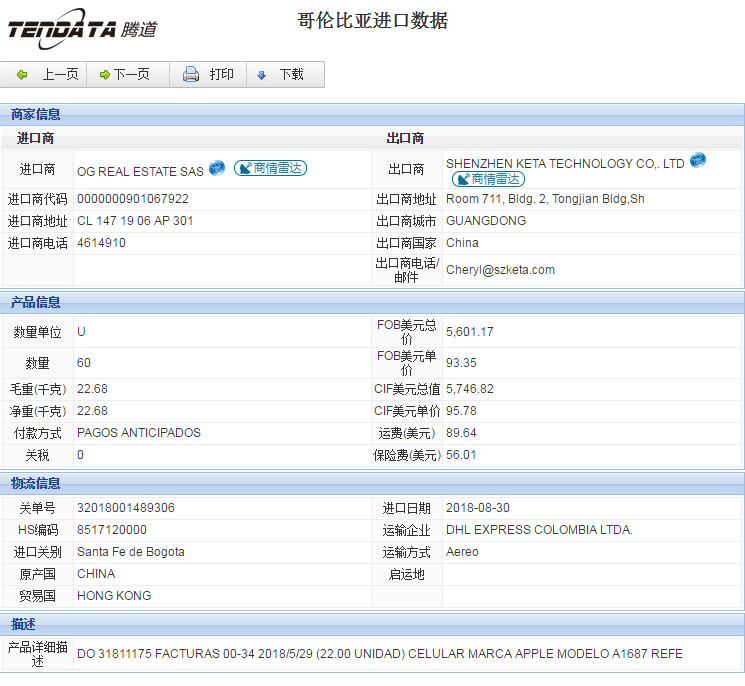Collapse the 商家信息 section header

coord(36,114)
